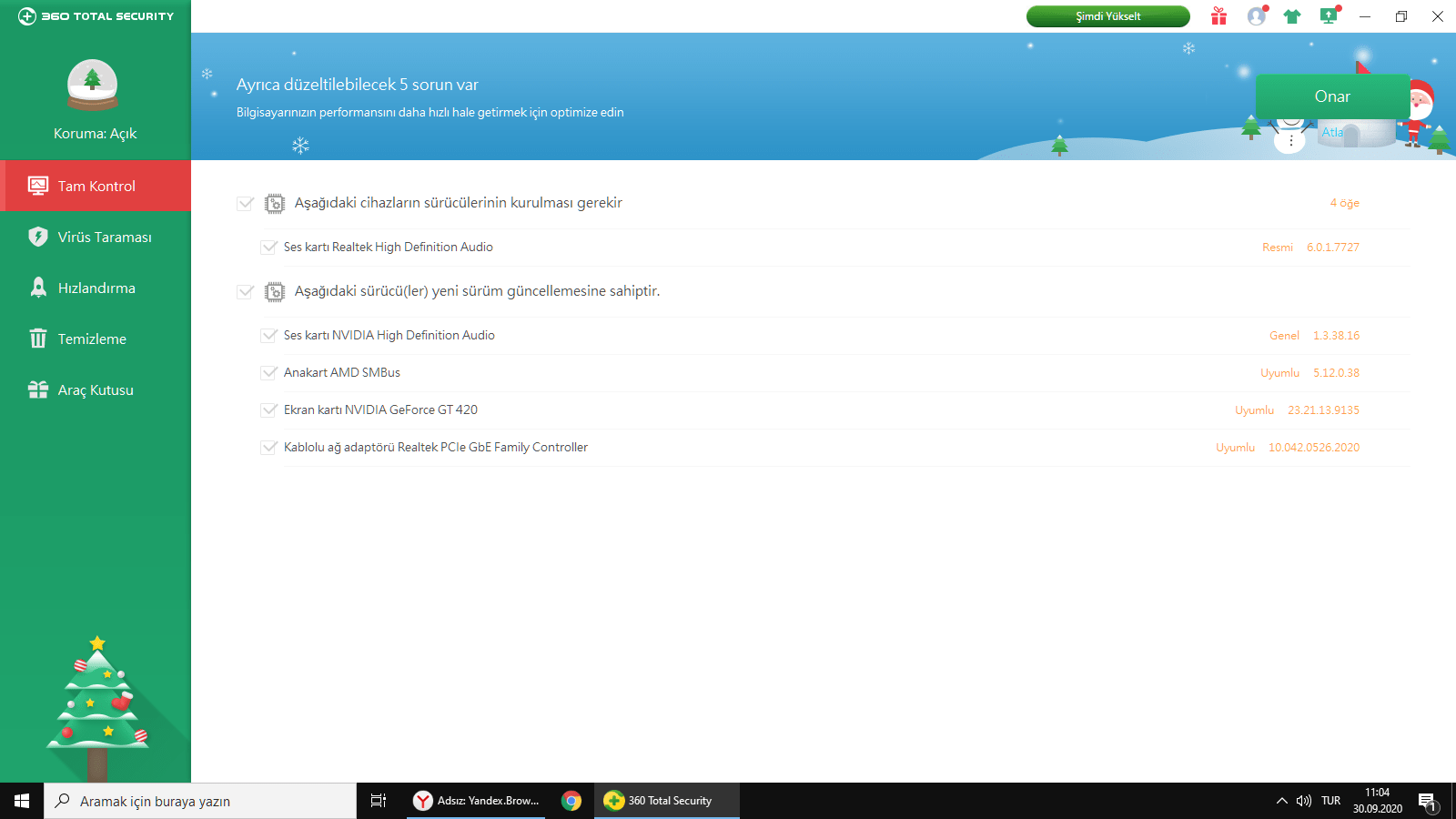Click the Virüs Taraması shield icon
The height and width of the screenshot is (819, 1456).
click(38, 237)
